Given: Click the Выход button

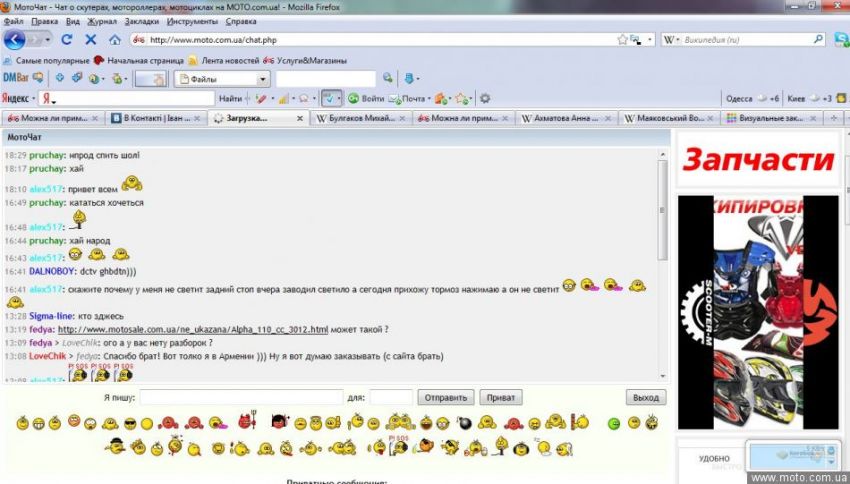Looking at the screenshot, I should (x=646, y=397).
